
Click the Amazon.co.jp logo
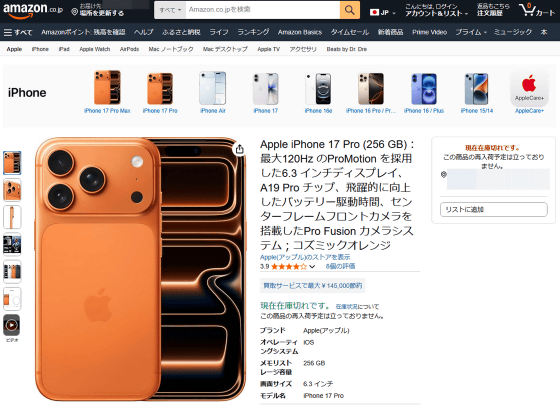pos(33,10)
